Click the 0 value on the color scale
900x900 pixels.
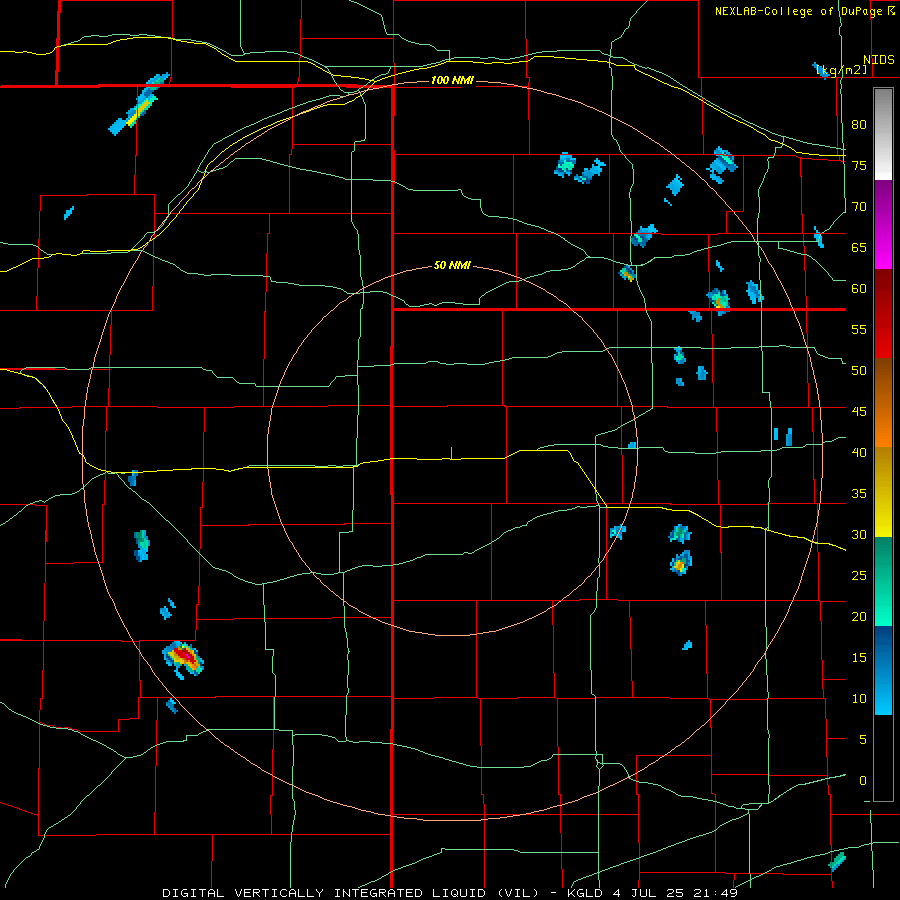863,781
